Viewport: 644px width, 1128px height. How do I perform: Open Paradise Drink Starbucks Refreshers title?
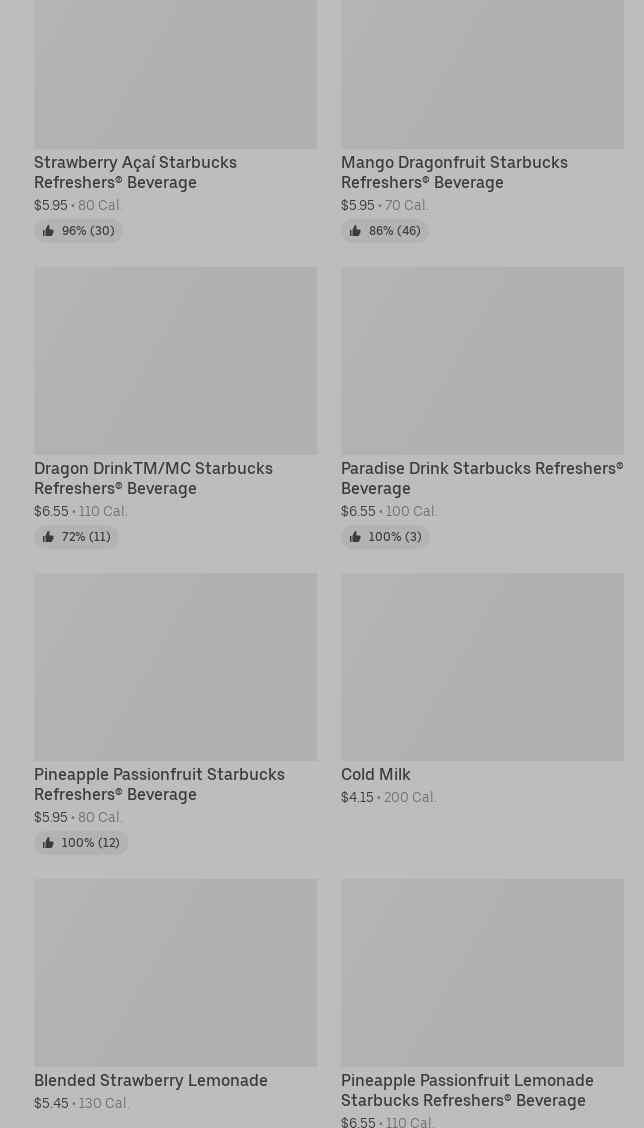481,478
